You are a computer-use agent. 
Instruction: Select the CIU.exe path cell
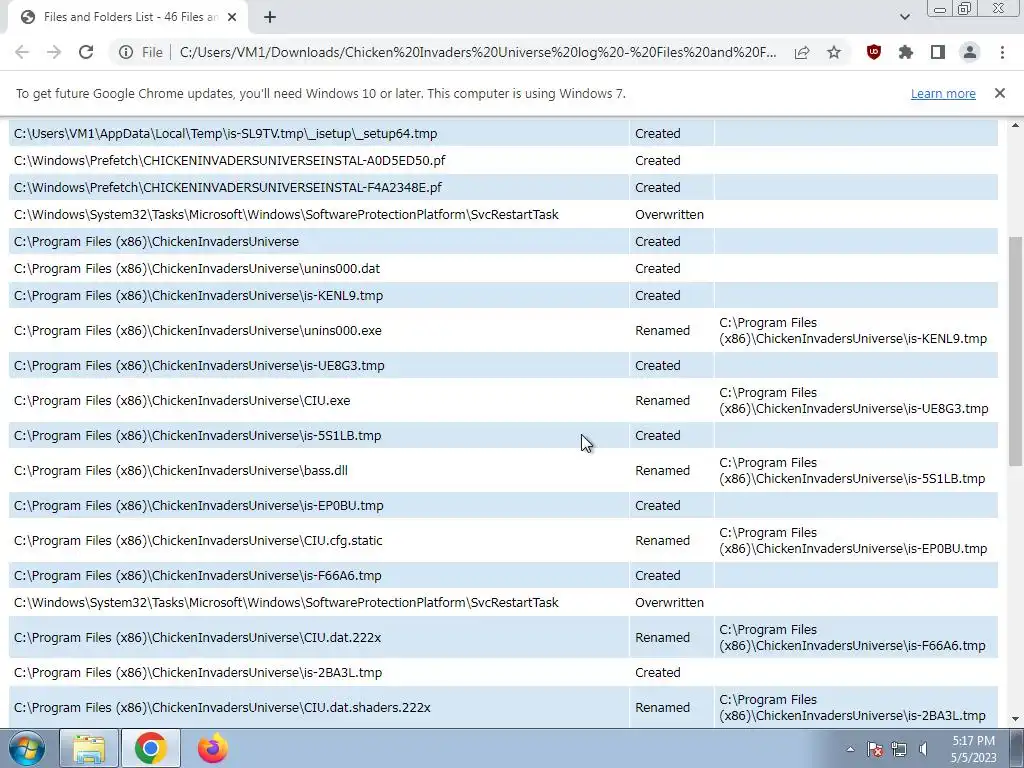(319, 400)
